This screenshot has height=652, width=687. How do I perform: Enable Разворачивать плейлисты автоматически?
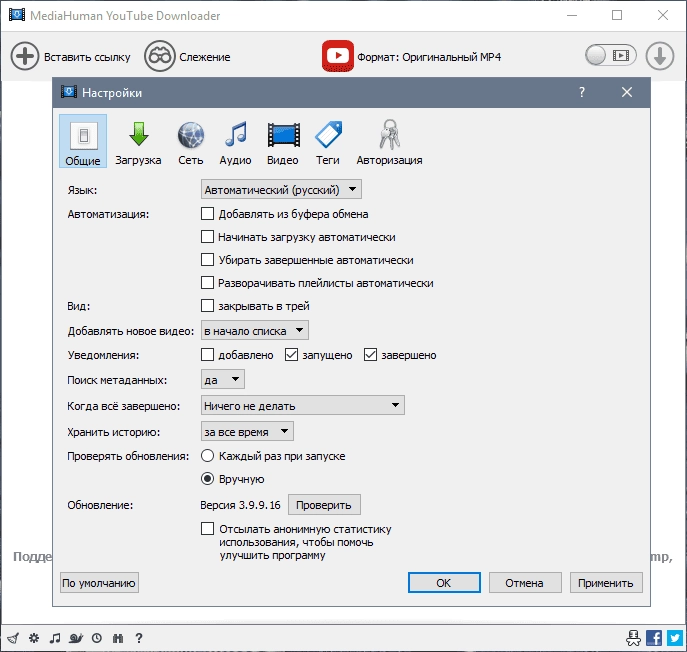(x=207, y=283)
